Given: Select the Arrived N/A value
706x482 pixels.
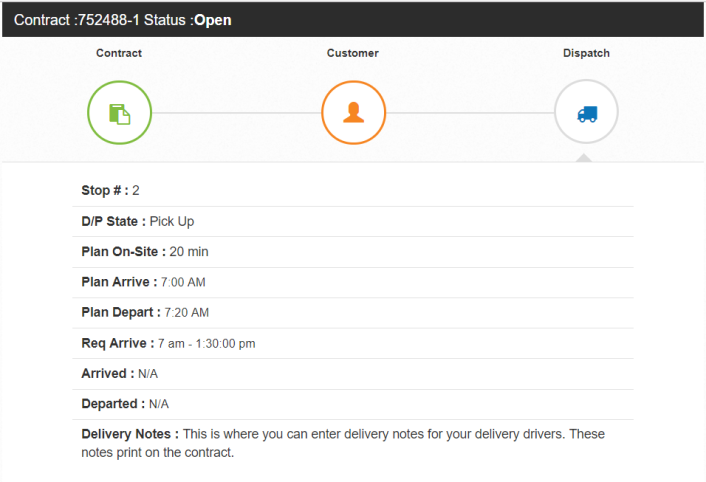Looking at the screenshot, I should (148, 374).
